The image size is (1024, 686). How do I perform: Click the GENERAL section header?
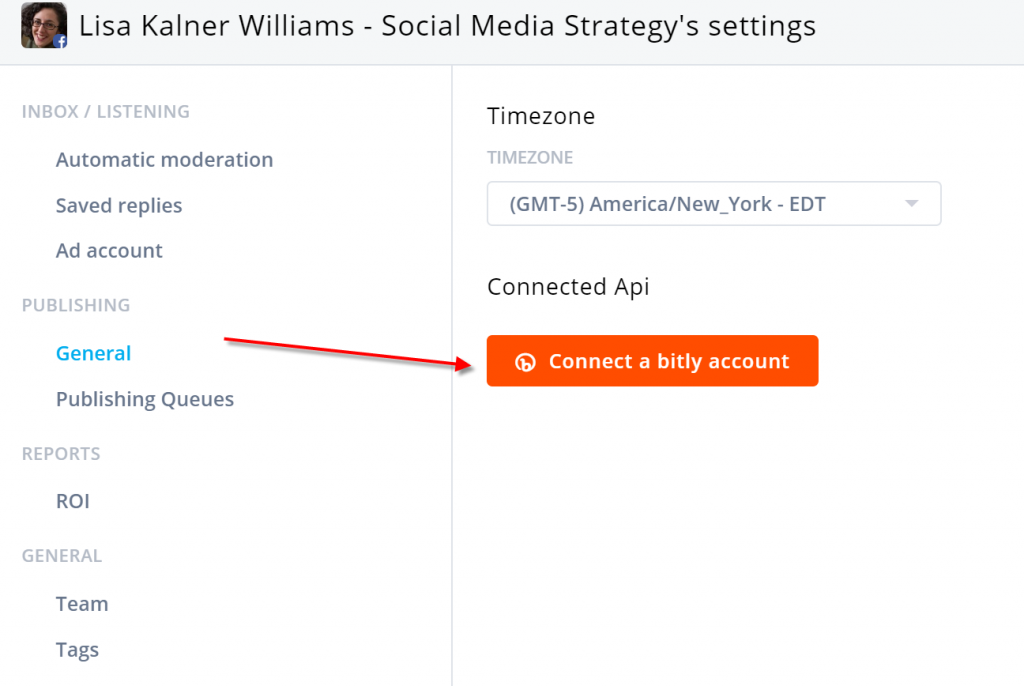pyautogui.click(x=62, y=555)
